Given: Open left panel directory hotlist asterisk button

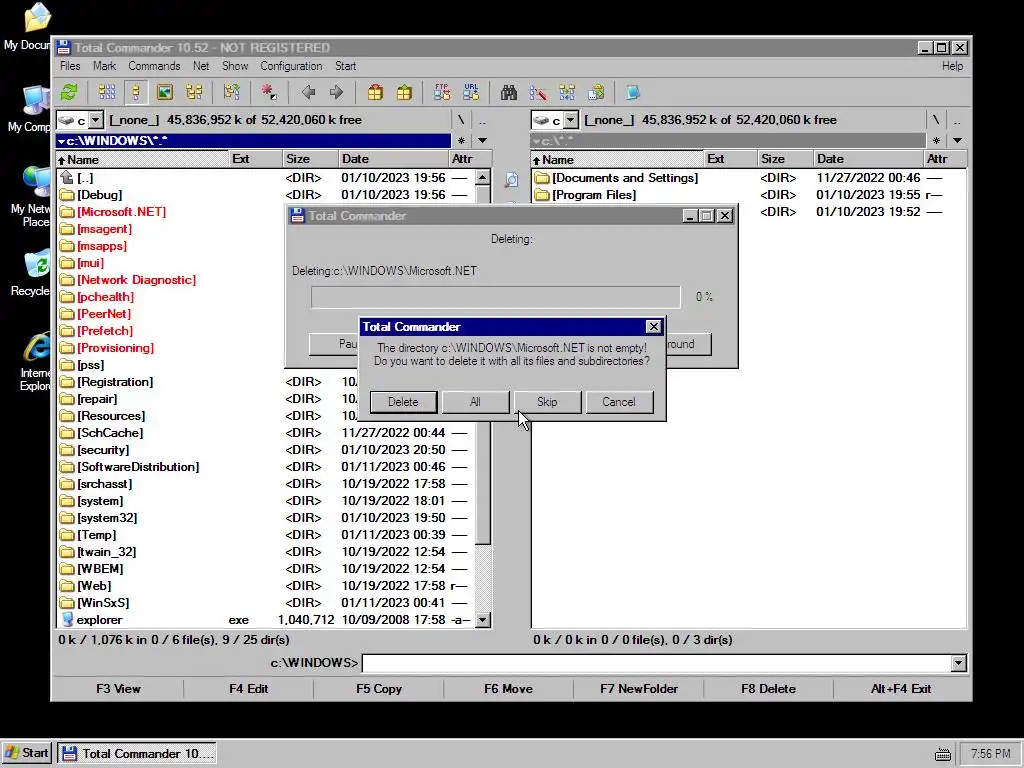Looking at the screenshot, I should pyautogui.click(x=462, y=140).
